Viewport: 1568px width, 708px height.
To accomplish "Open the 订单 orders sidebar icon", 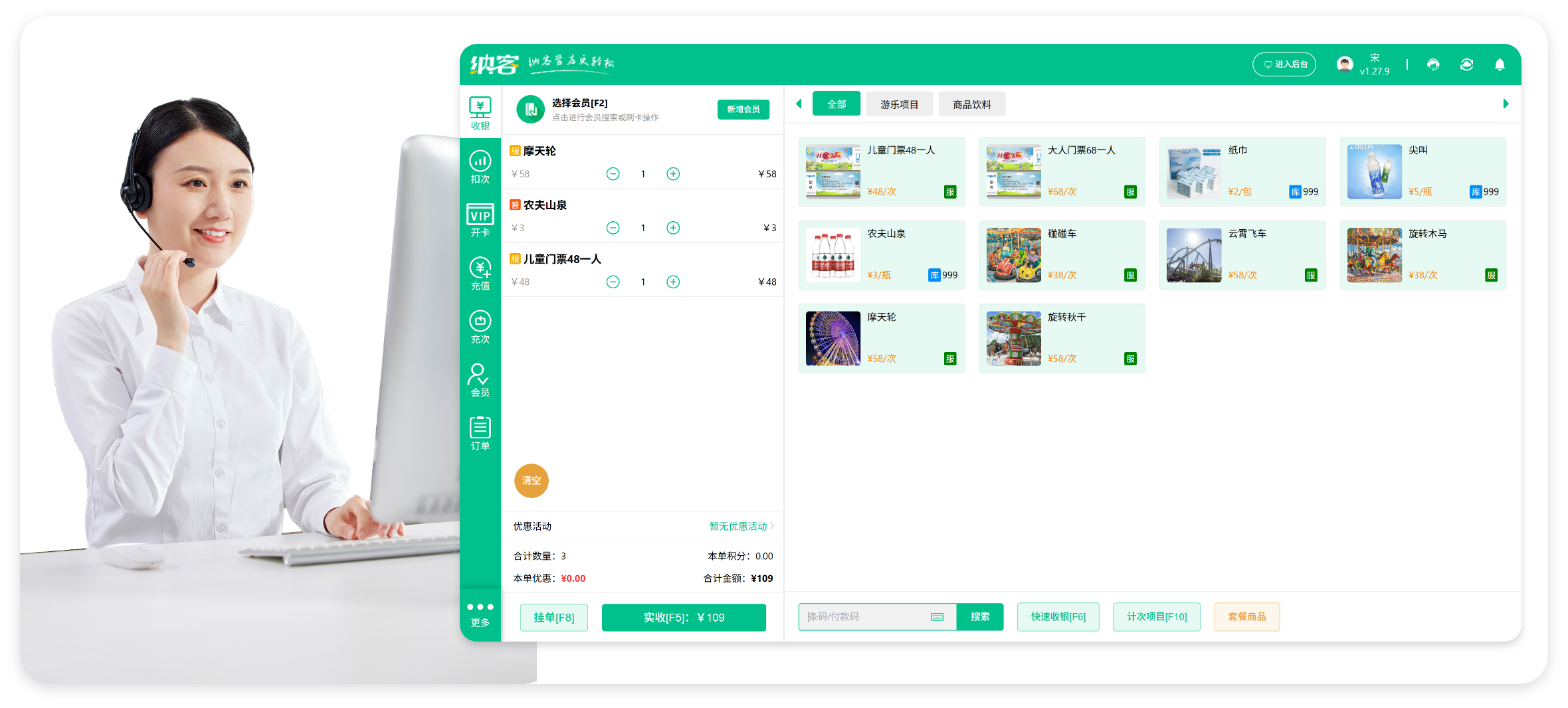I will click(480, 433).
